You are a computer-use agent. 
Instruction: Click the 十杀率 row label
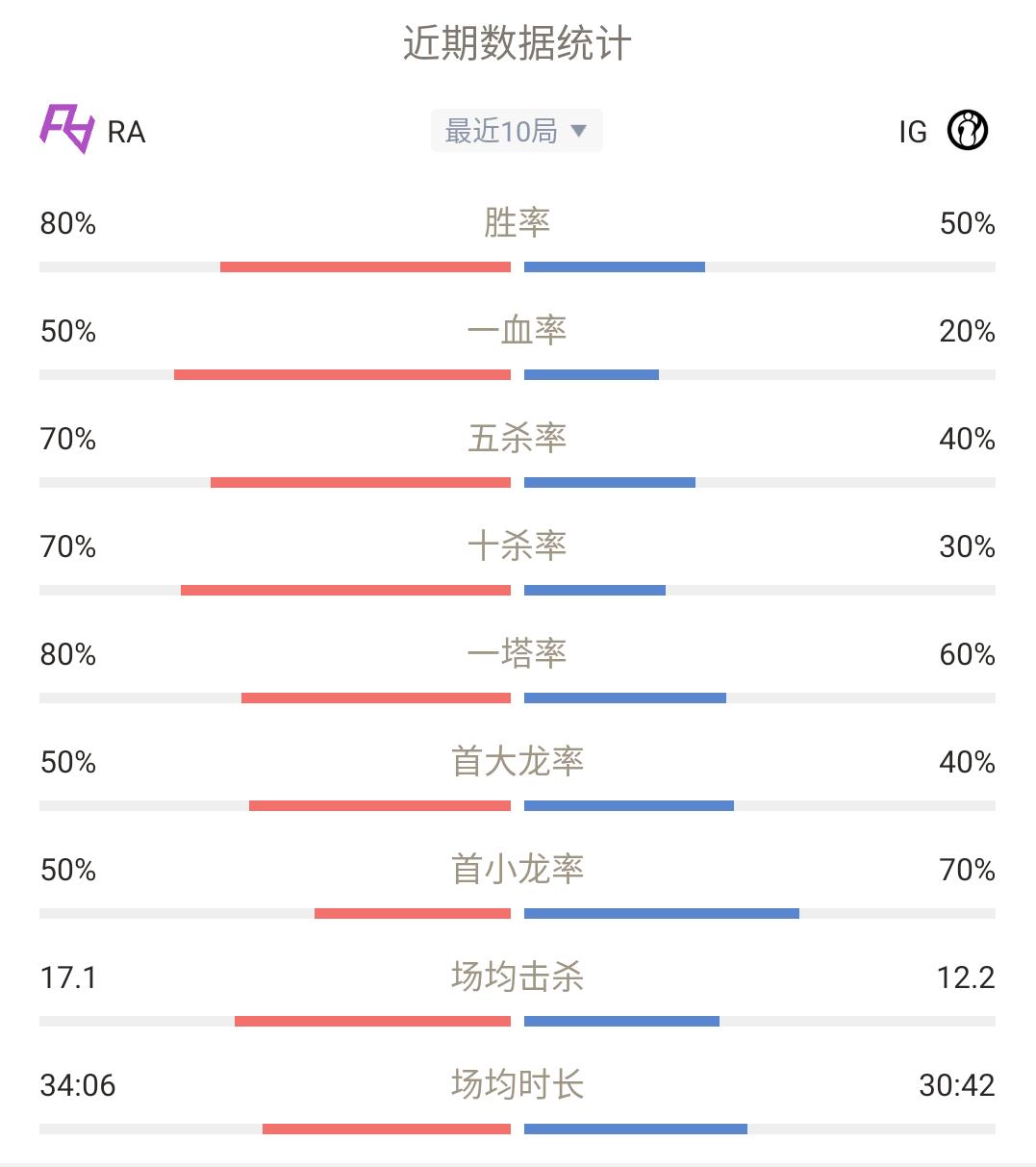518,546
